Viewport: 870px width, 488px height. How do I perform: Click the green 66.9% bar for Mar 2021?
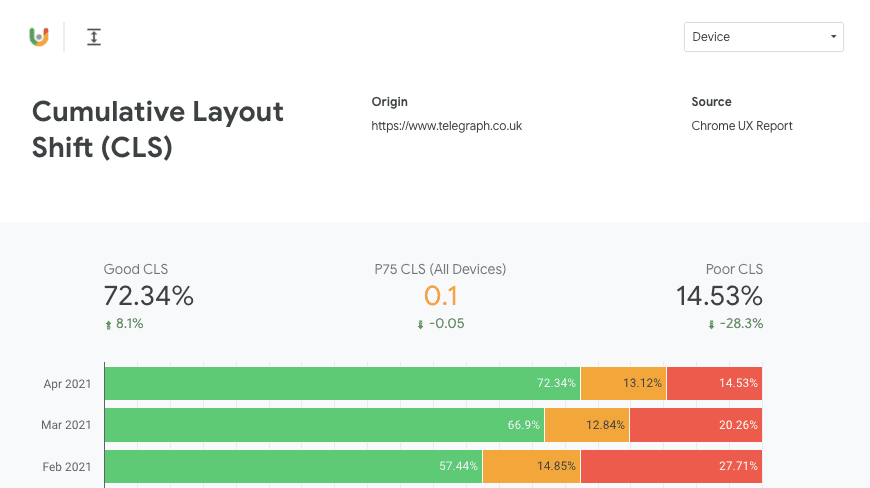(x=324, y=425)
